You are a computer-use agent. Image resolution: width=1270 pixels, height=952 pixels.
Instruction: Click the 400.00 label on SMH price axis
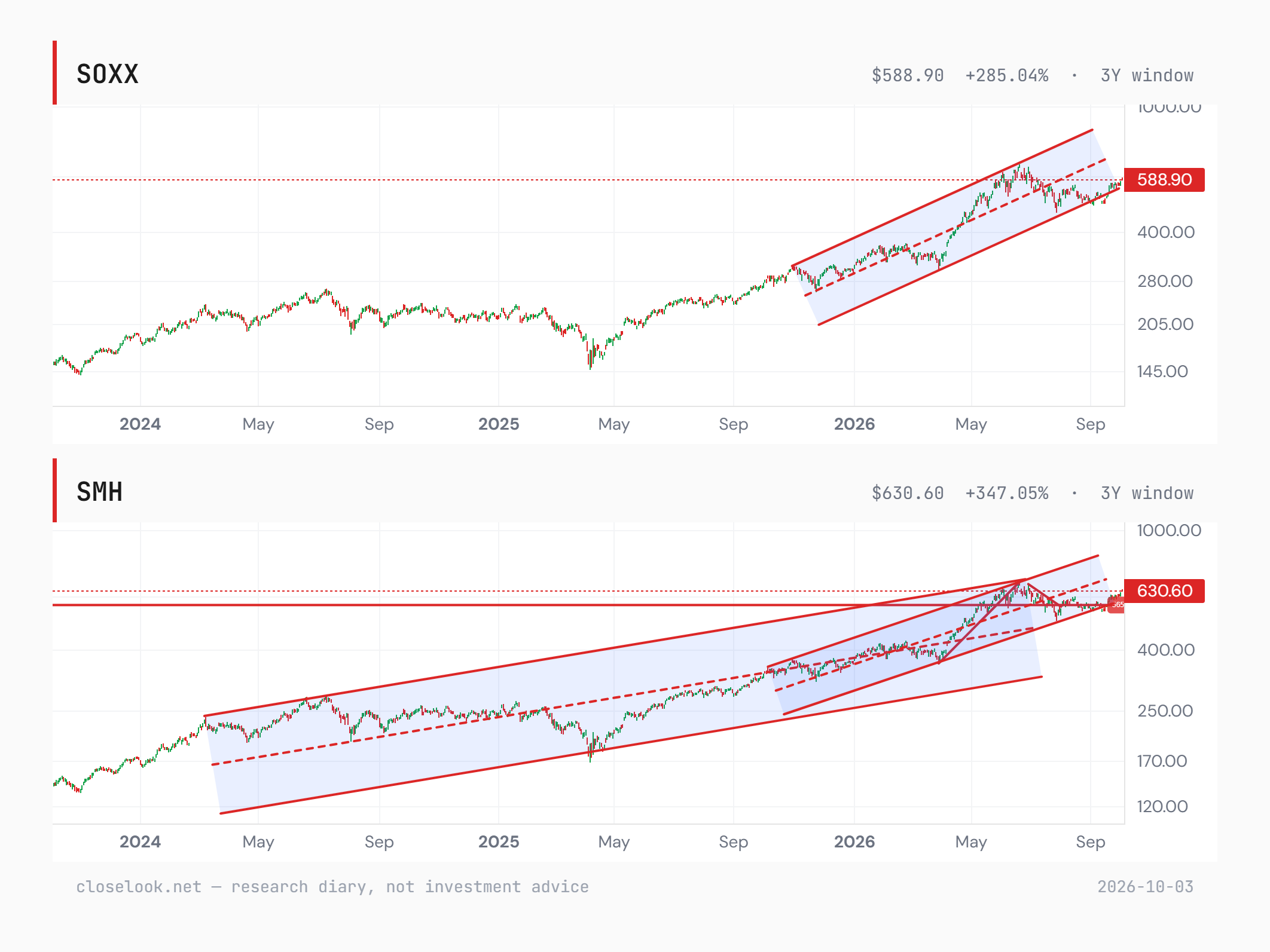[1165, 650]
